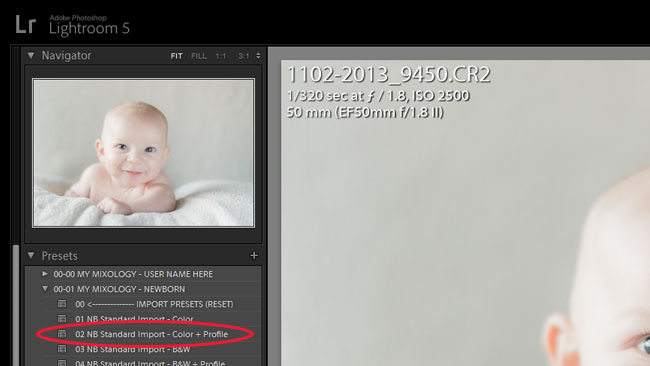This screenshot has height=366, width=650.
Task: Collapse 00-01 MY MIXOLOGY - NEWBORN folder
Action: [x=45, y=288]
